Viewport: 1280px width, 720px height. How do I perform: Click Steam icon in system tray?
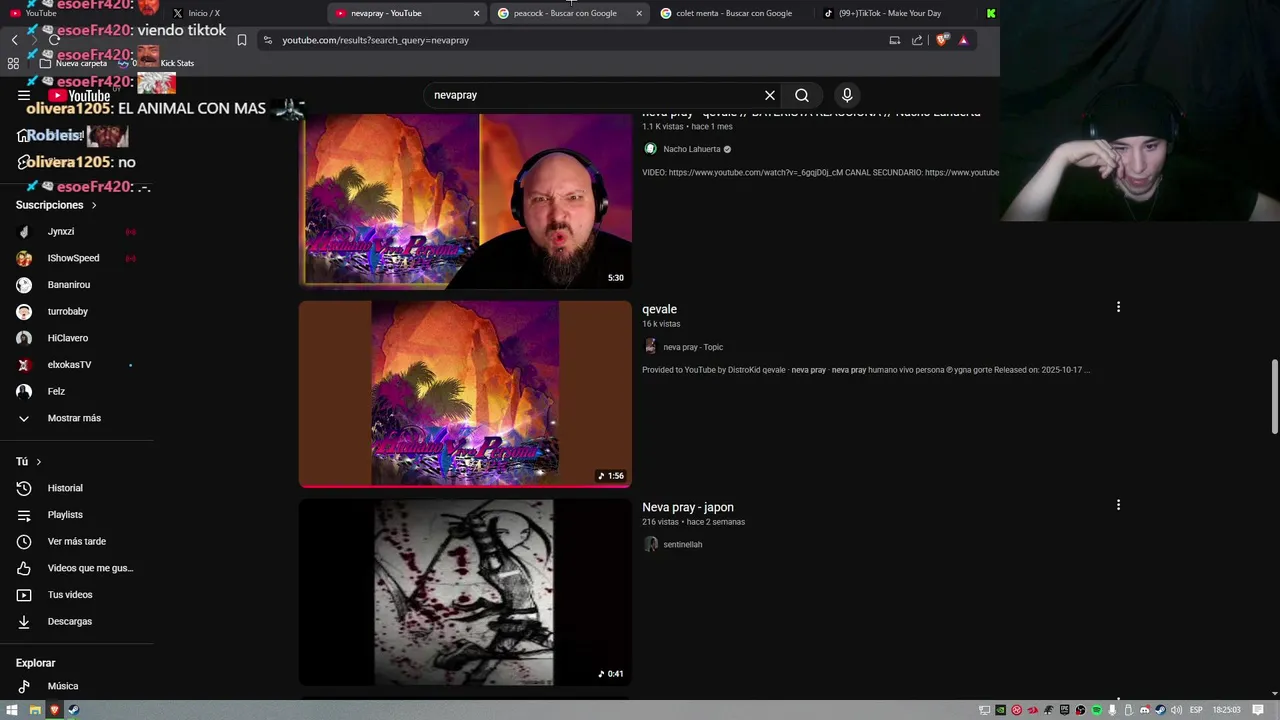[1160, 710]
